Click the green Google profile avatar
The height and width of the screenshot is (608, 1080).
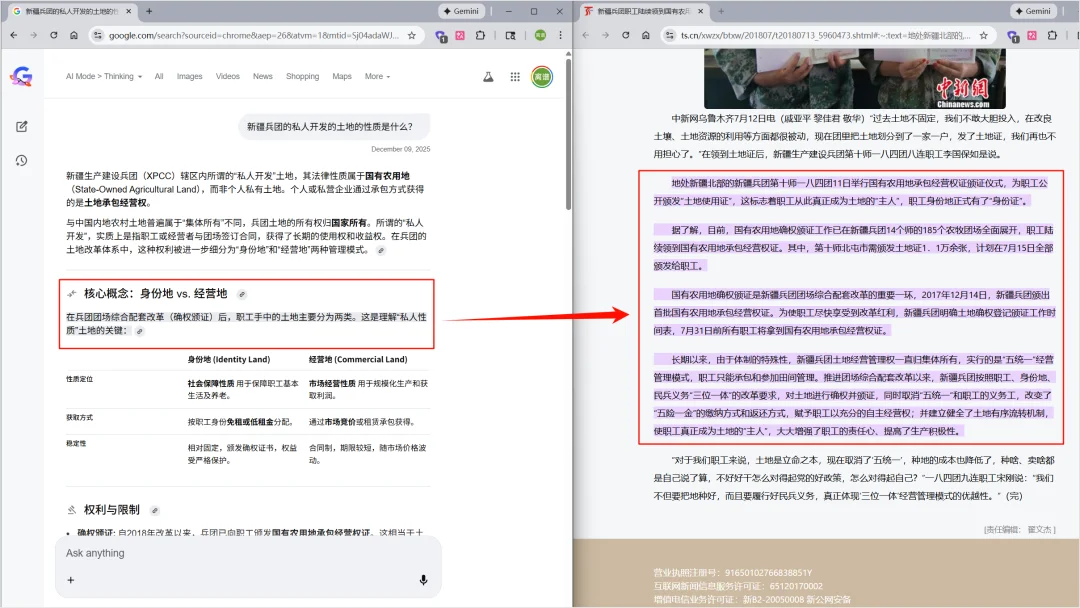coord(540,76)
